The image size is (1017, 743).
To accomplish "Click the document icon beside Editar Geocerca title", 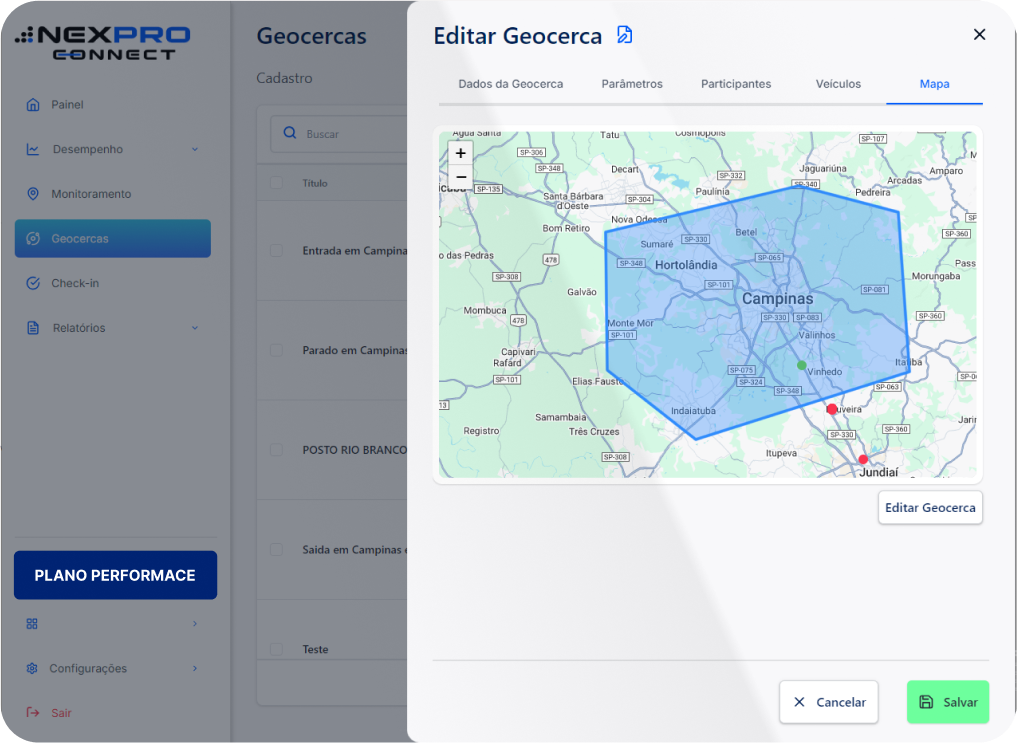I will [624, 36].
